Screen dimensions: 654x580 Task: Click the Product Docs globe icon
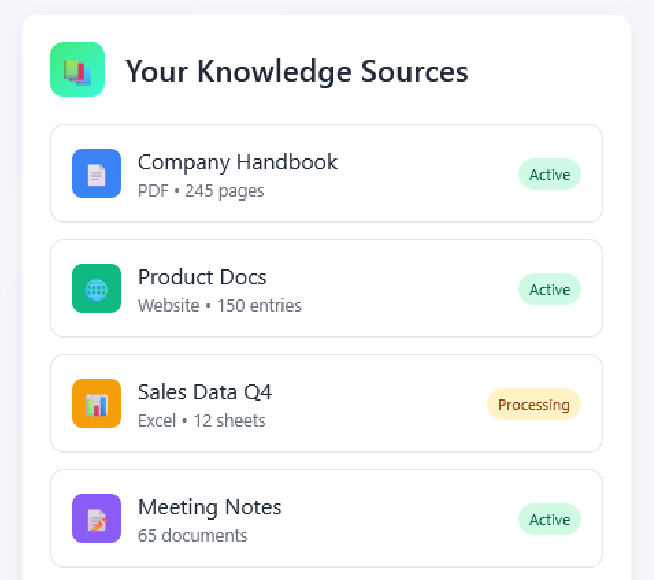click(96, 289)
